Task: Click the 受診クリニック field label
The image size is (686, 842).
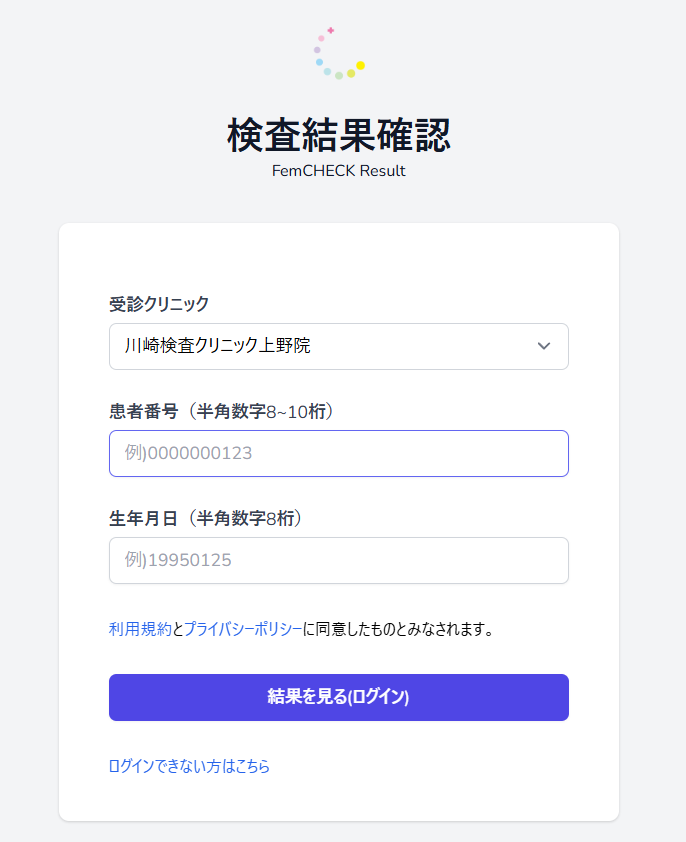Action: pyautogui.click(x=159, y=304)
